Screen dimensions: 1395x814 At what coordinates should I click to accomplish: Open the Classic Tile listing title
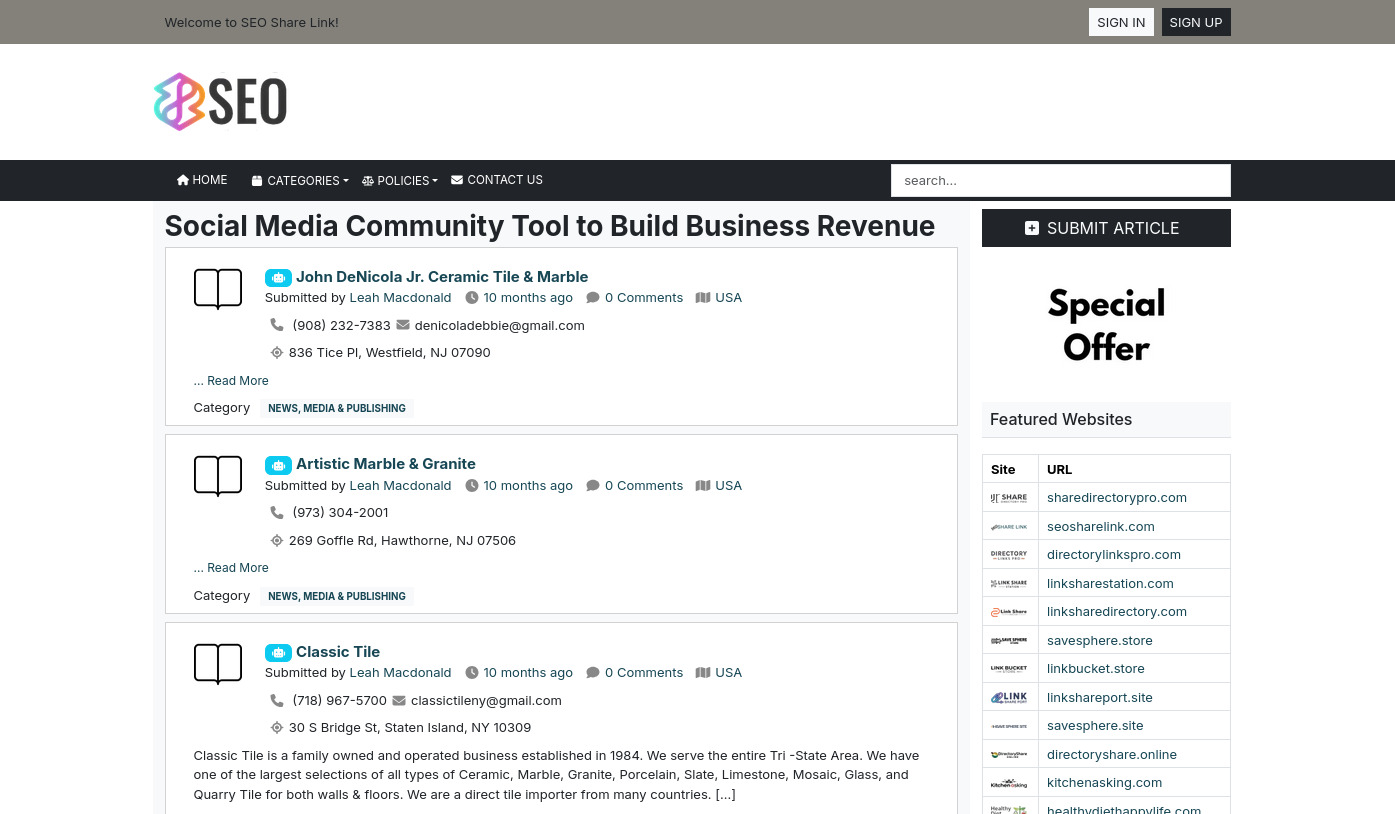coord(338,652)
